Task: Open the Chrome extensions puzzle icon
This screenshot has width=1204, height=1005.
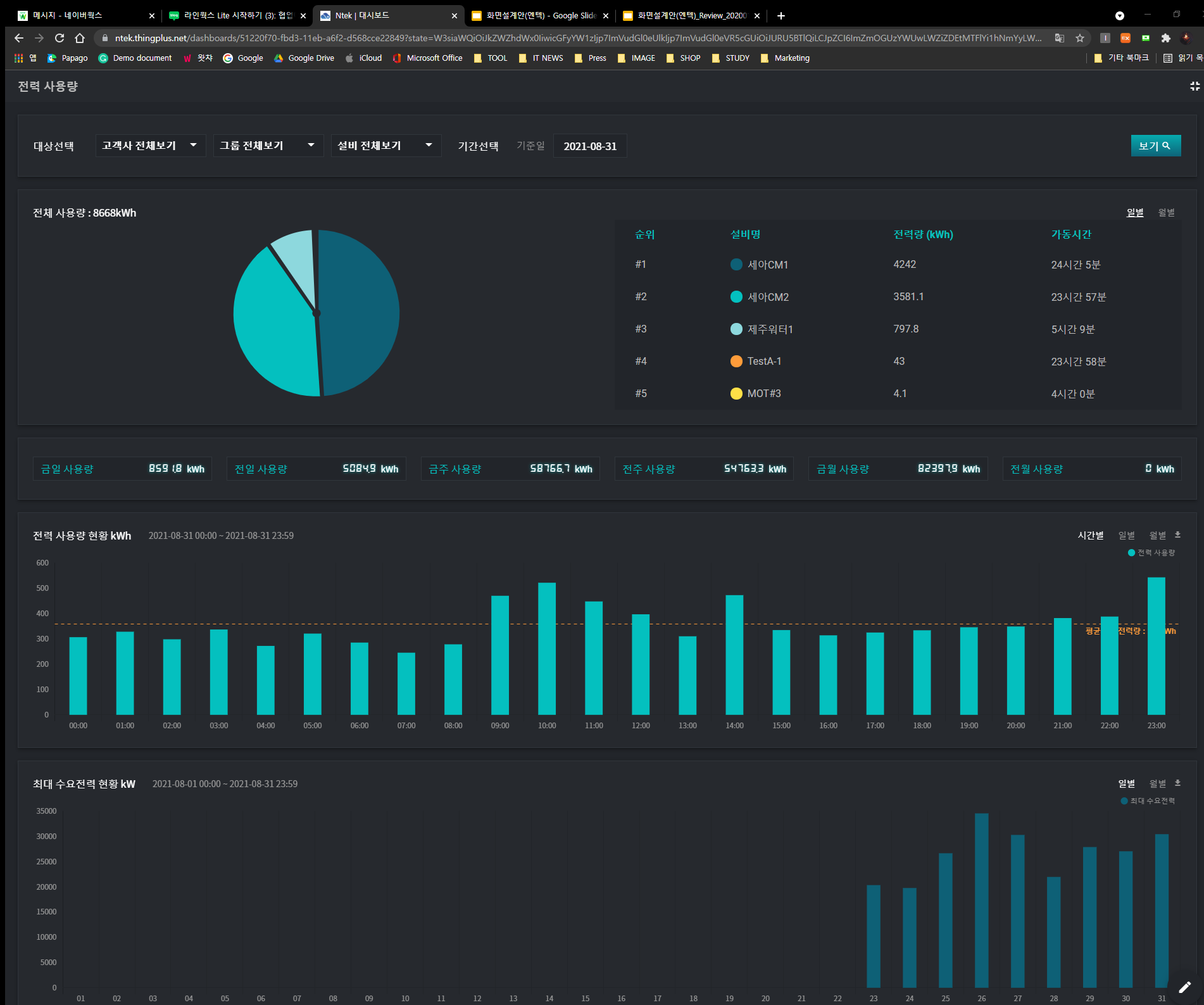Action: coord(1166,38)
